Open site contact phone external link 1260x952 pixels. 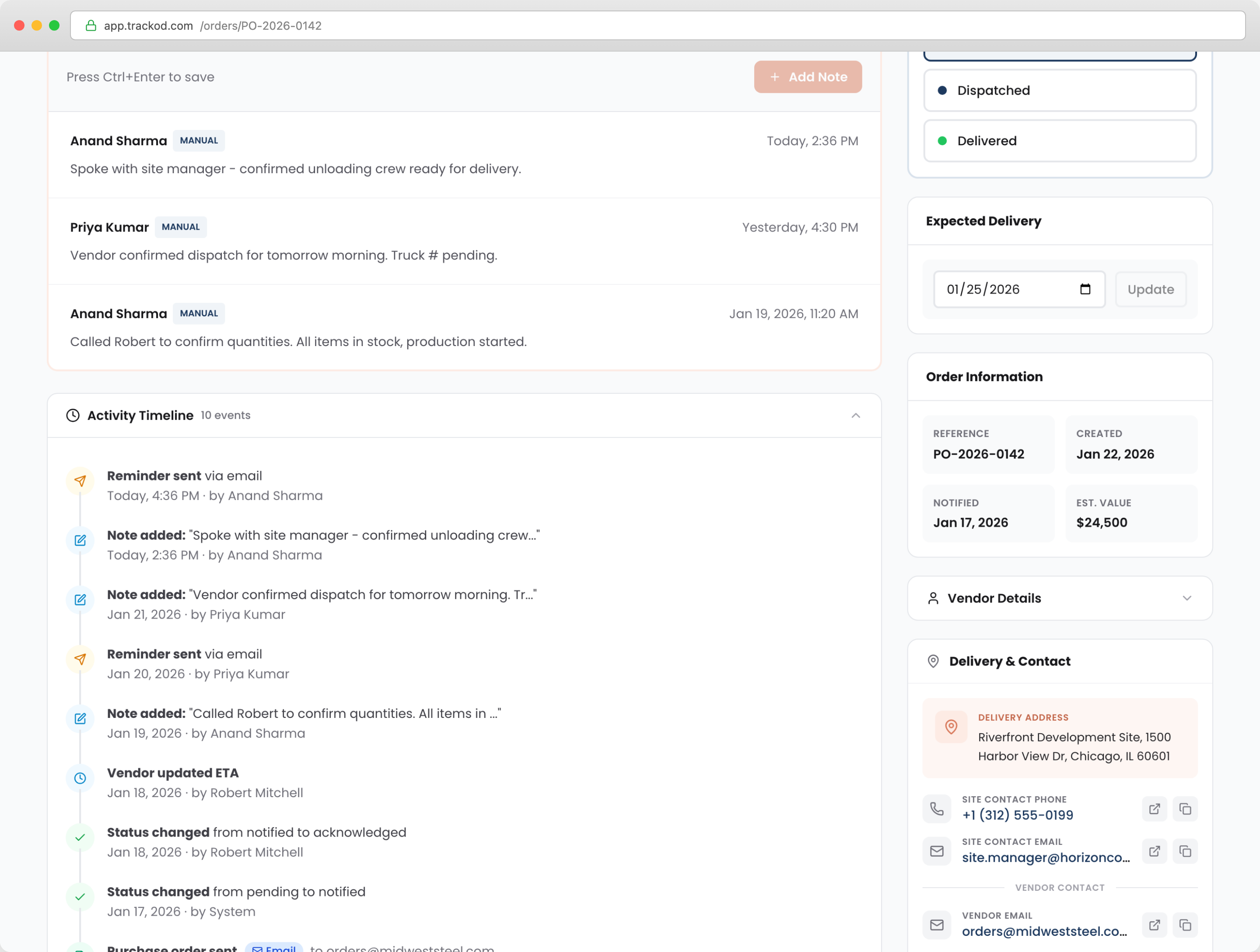[x=1155, y=809]
